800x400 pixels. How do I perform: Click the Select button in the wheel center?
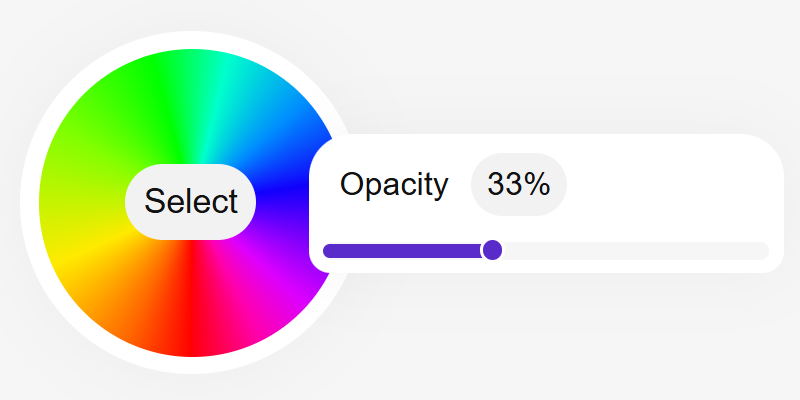(x=190, y=202)
